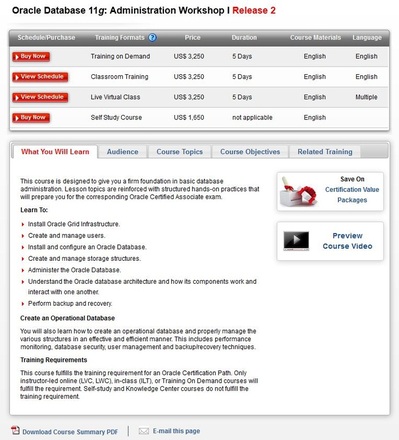
Task: Click the 'Administer the Oracle Database' bullet
Action: coord(74,270)
